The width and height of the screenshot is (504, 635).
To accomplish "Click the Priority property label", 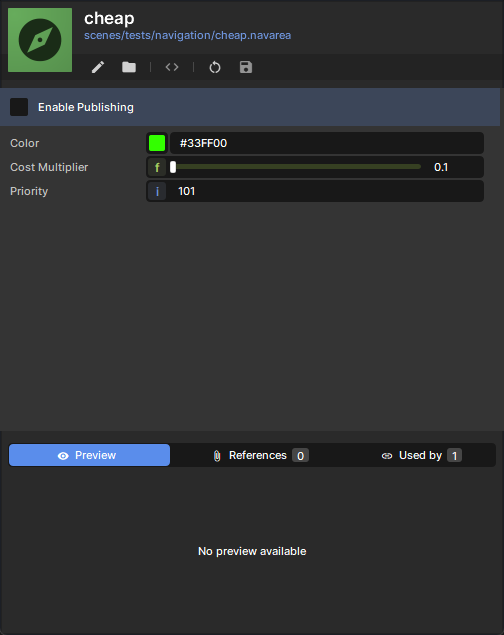I will [x=29, y=191].
